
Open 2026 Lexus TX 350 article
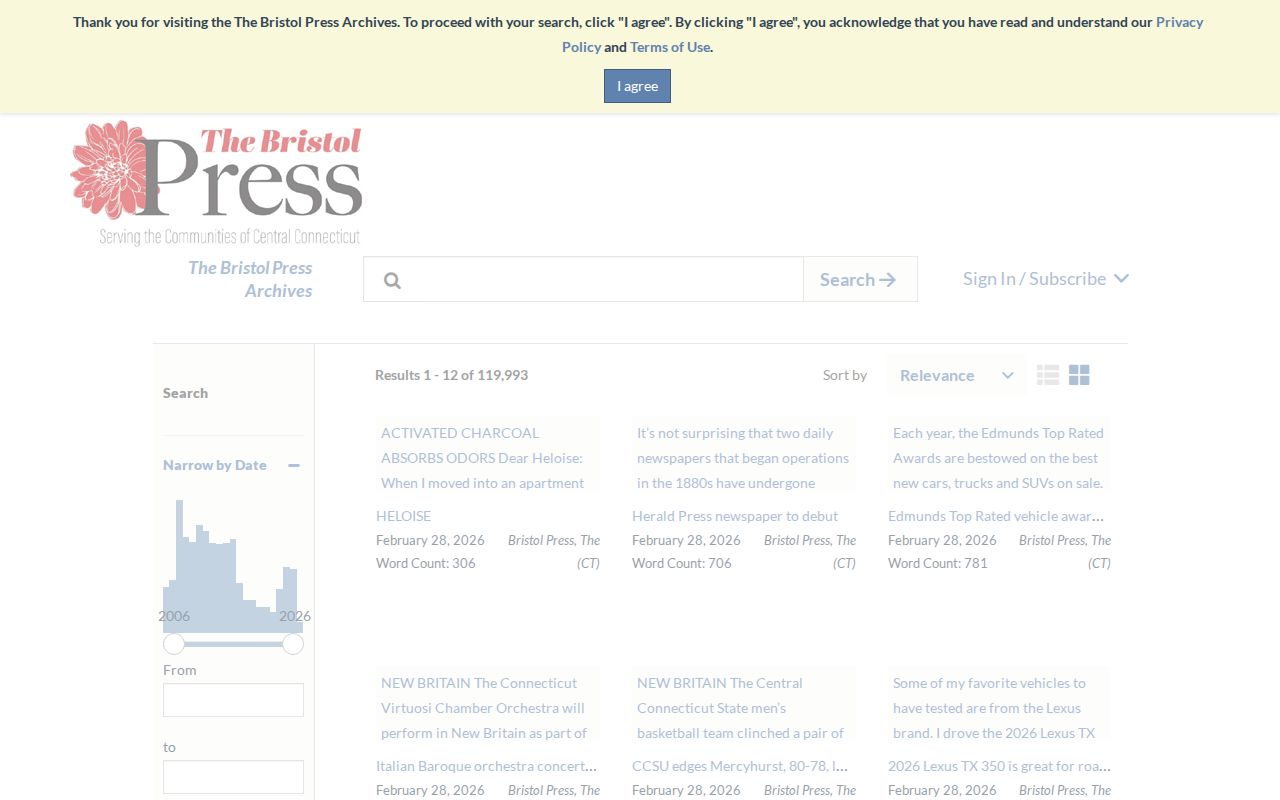click(999, 766)
